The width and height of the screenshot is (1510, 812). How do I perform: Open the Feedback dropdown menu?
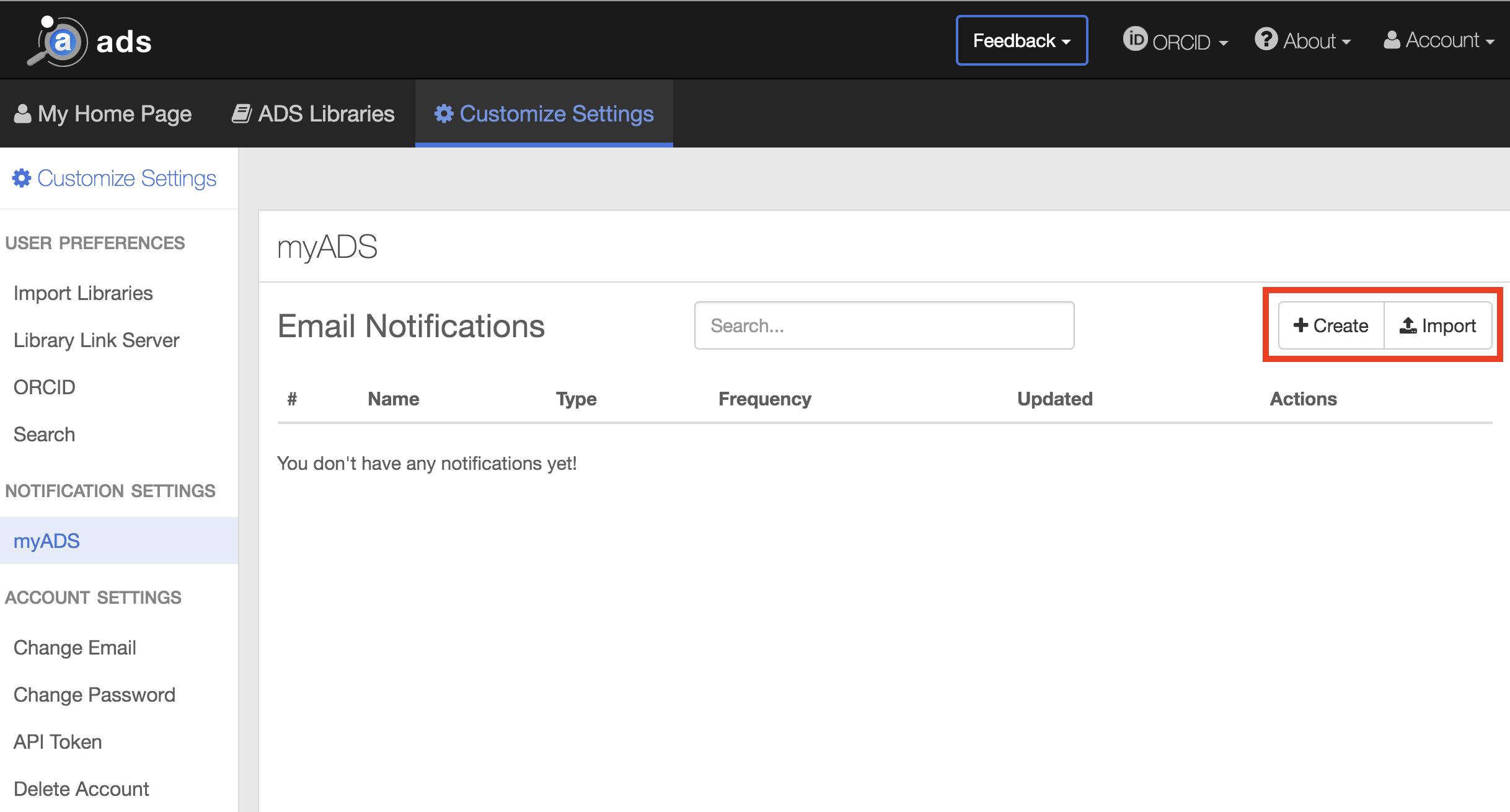click(x=1022, y=41)
